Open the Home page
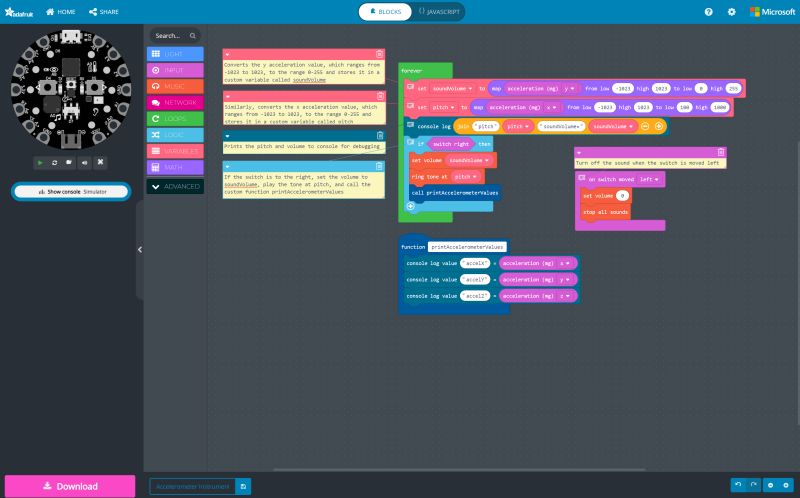 click(60, 12)
